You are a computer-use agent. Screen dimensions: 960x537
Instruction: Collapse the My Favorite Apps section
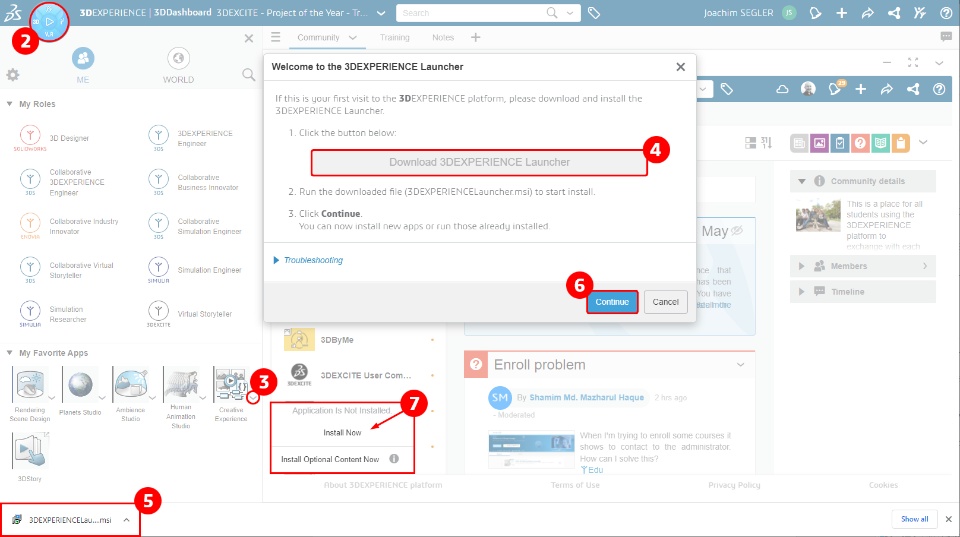[9, 353]
